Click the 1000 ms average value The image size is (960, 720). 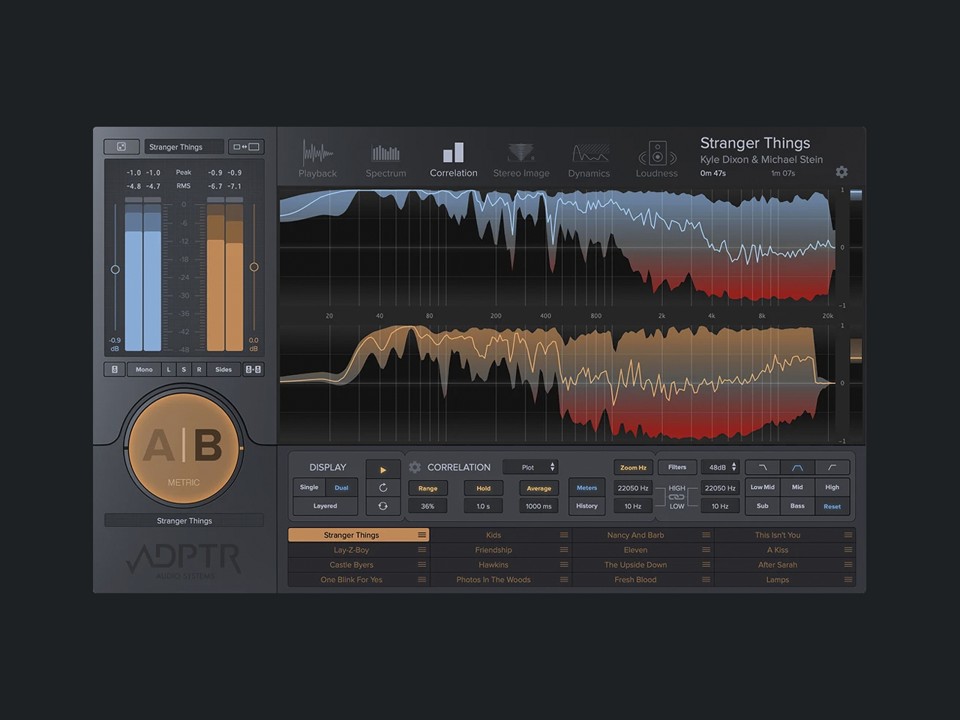pos(539,506)
